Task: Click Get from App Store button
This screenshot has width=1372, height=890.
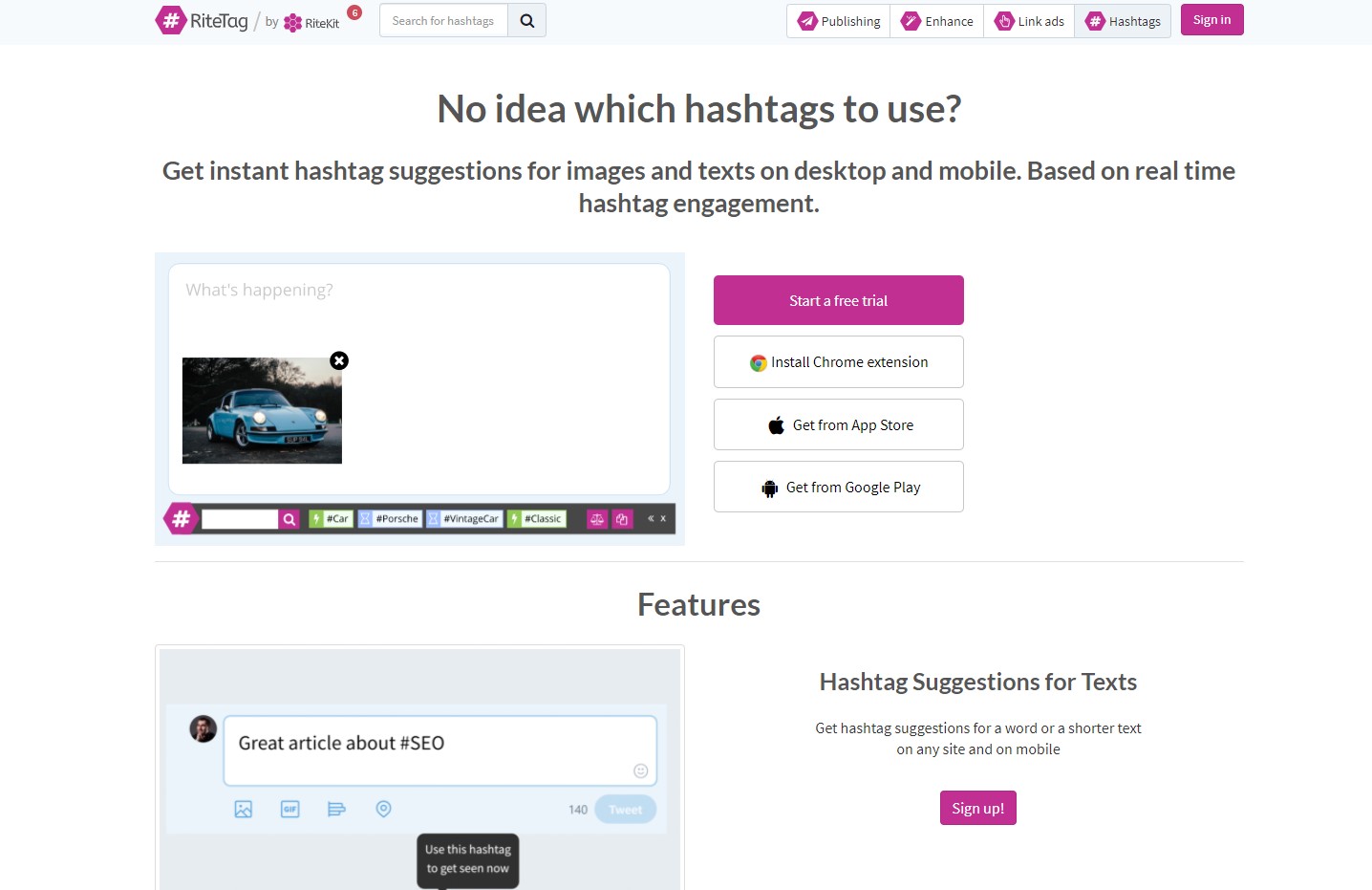Action: tap(838, 424)
